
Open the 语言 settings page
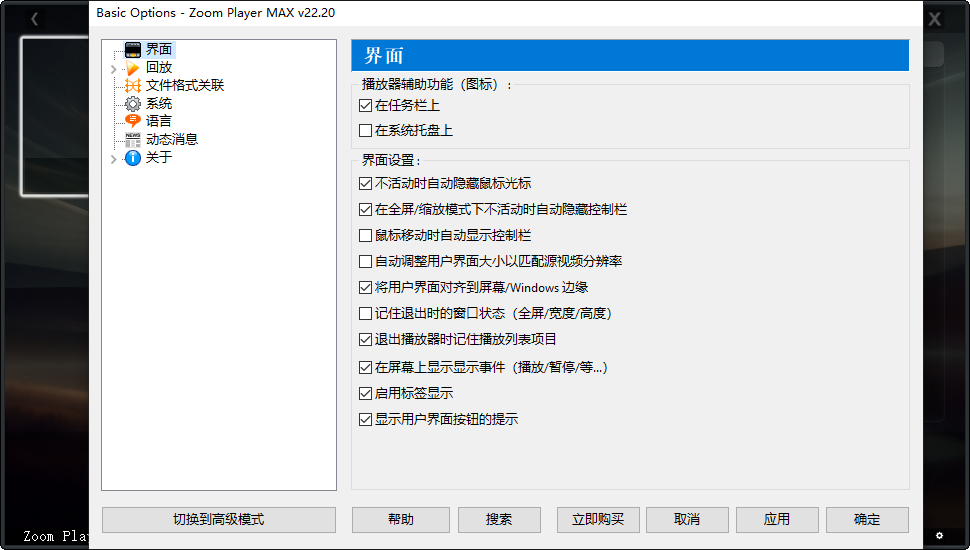pos(159,121)
